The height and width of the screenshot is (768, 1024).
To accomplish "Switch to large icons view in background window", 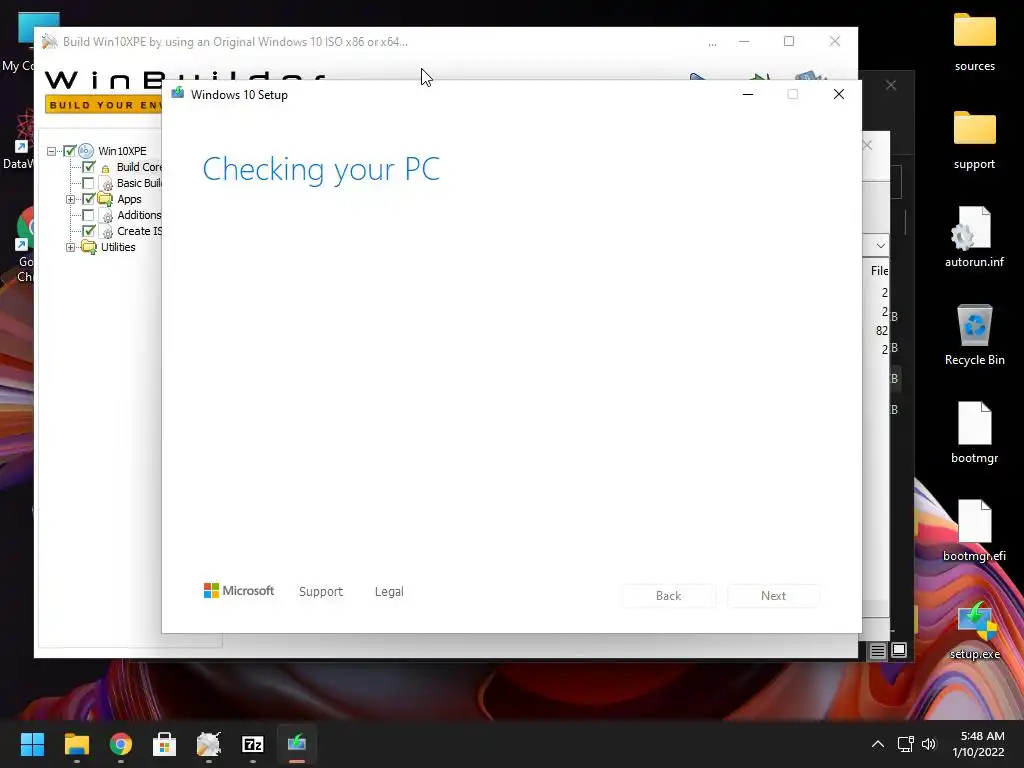I will 899,650.
